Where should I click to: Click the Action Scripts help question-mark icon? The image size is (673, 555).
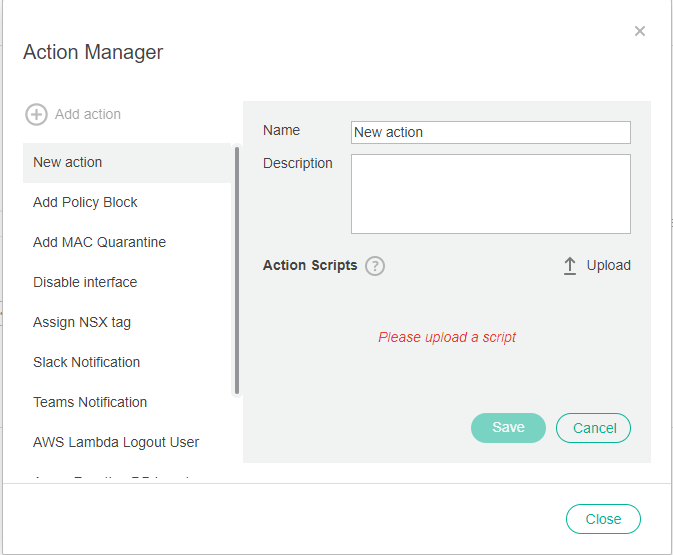[375, 266]
